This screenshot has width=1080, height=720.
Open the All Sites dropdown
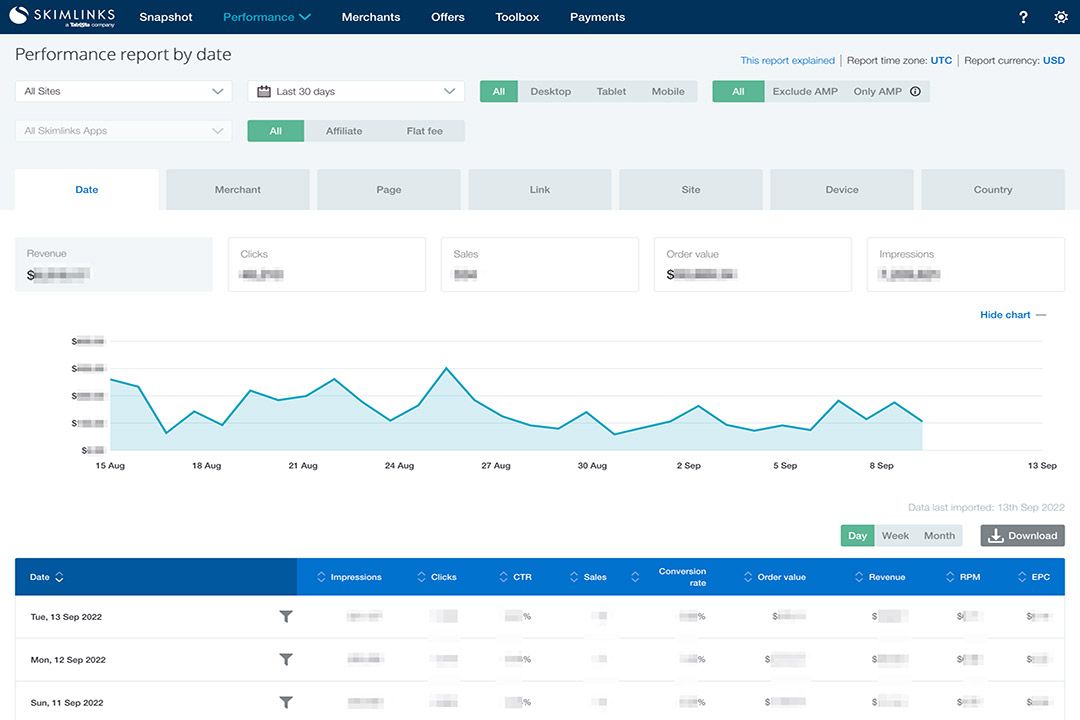124,91
